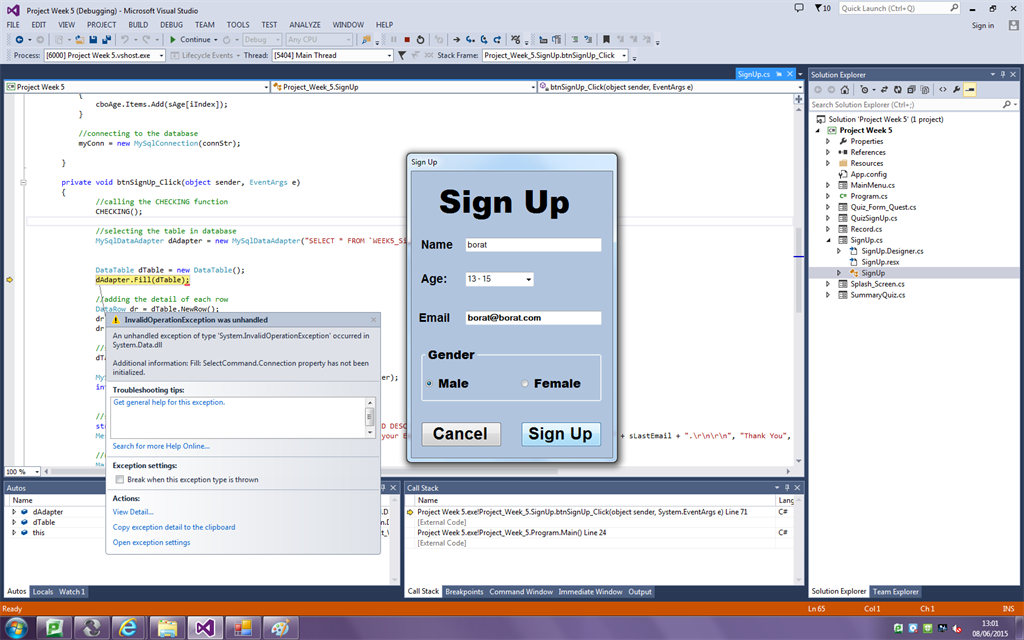This screenshot has width=1024, height=640.
Task: Expand the dTable variable in Autos
Action: click(14, 522)
